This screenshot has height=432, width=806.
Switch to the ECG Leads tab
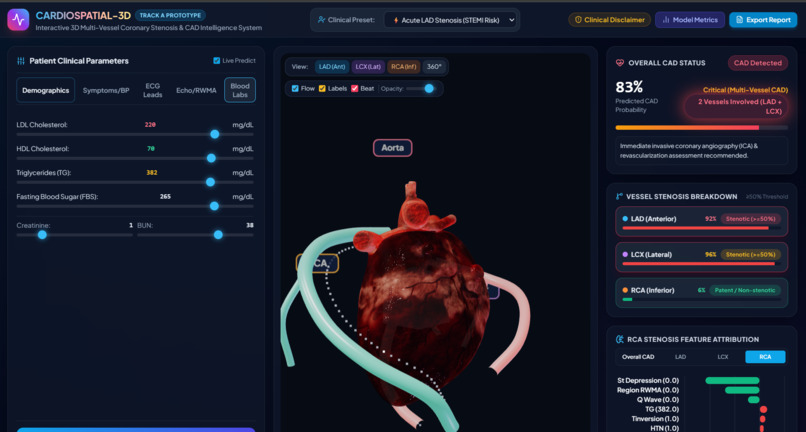pyautogui.click(x=153, y=90)
